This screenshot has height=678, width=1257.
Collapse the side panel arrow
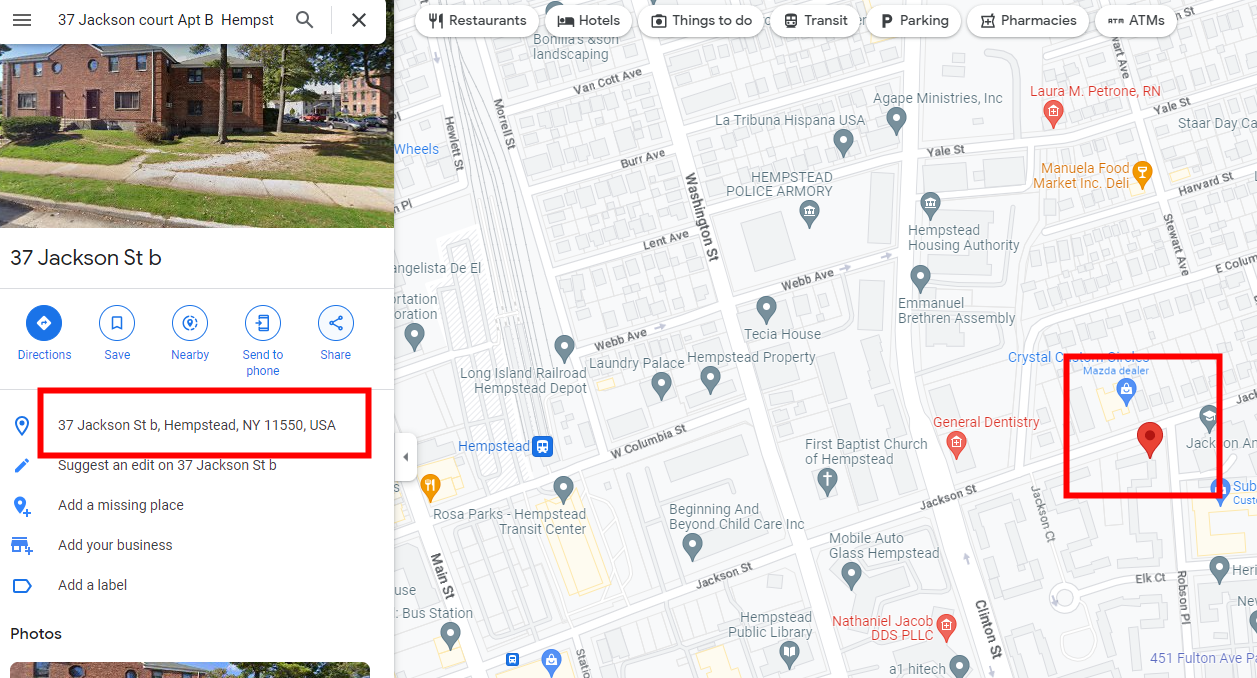(x=405, y=457)
